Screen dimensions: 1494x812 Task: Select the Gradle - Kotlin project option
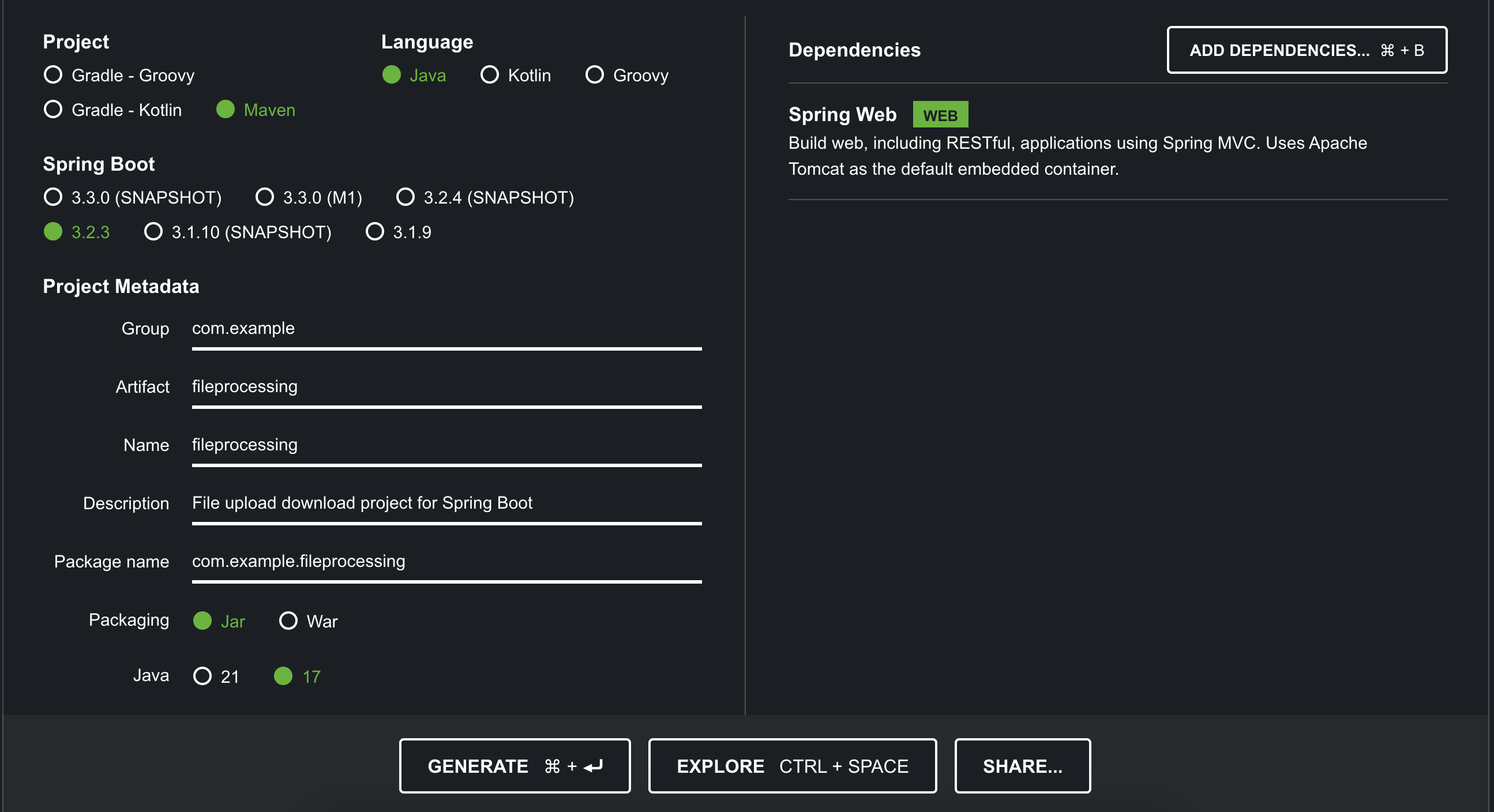[x=53, y=110]
